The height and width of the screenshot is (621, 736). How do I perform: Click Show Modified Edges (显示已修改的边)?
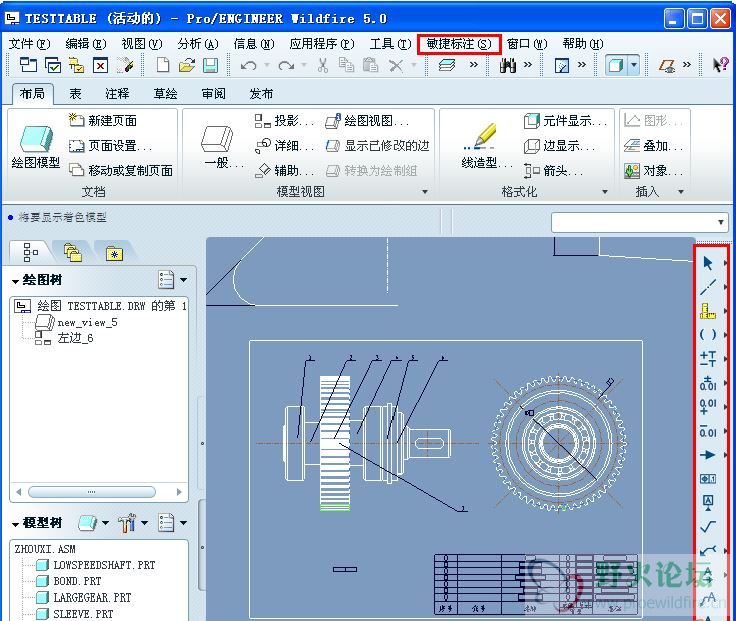[x=378, y=146]
